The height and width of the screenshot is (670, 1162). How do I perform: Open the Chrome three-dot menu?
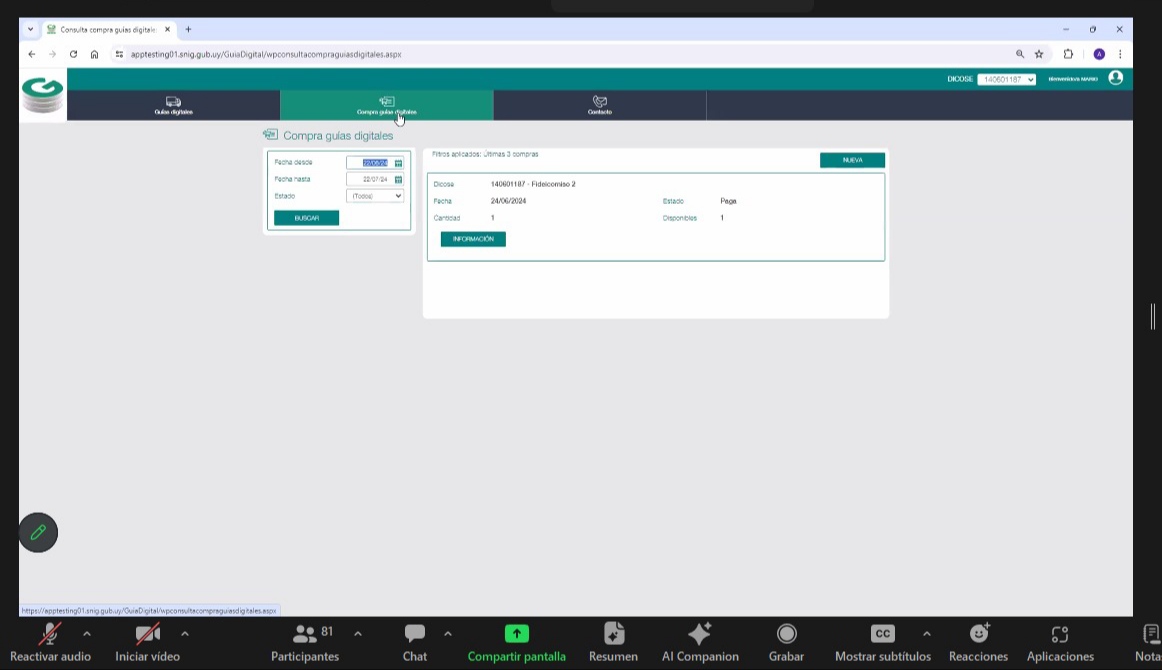(x=1120, y=54)
